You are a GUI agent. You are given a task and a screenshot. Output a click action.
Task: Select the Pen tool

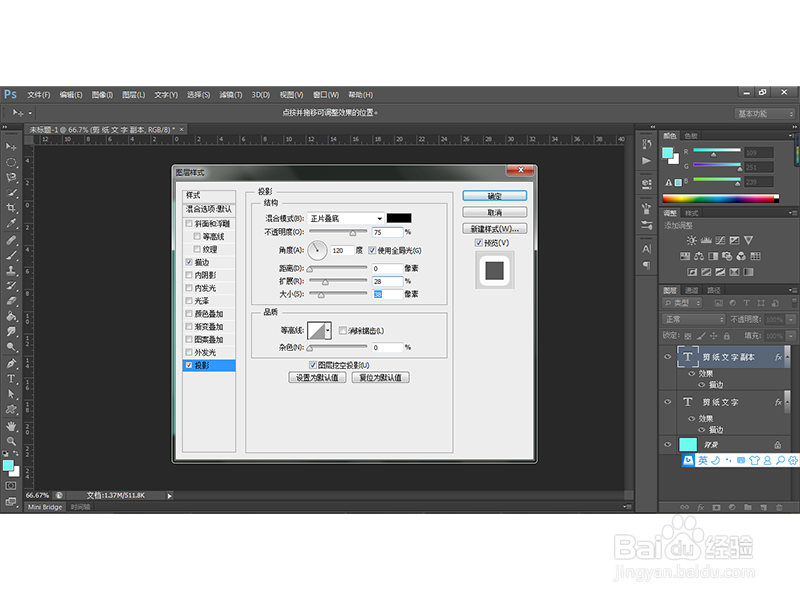coord(11,364)
